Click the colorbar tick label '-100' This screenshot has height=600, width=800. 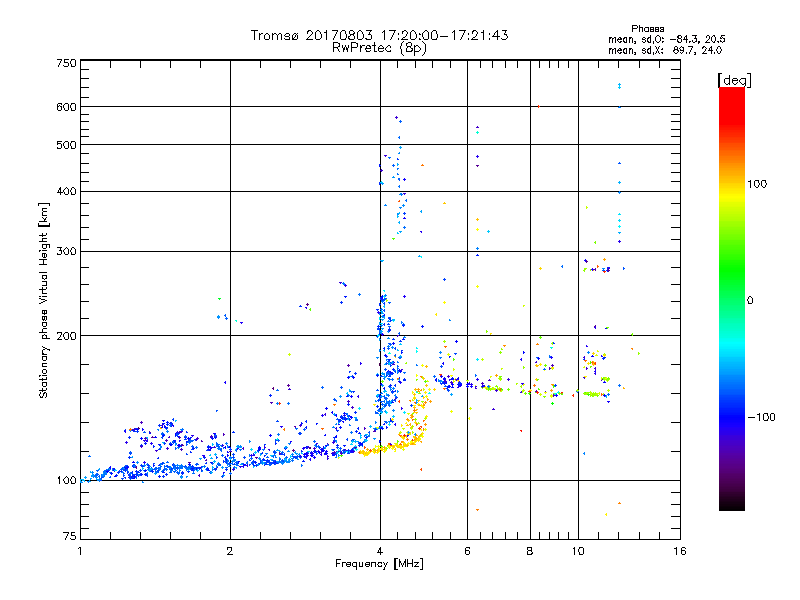(761, 417)
